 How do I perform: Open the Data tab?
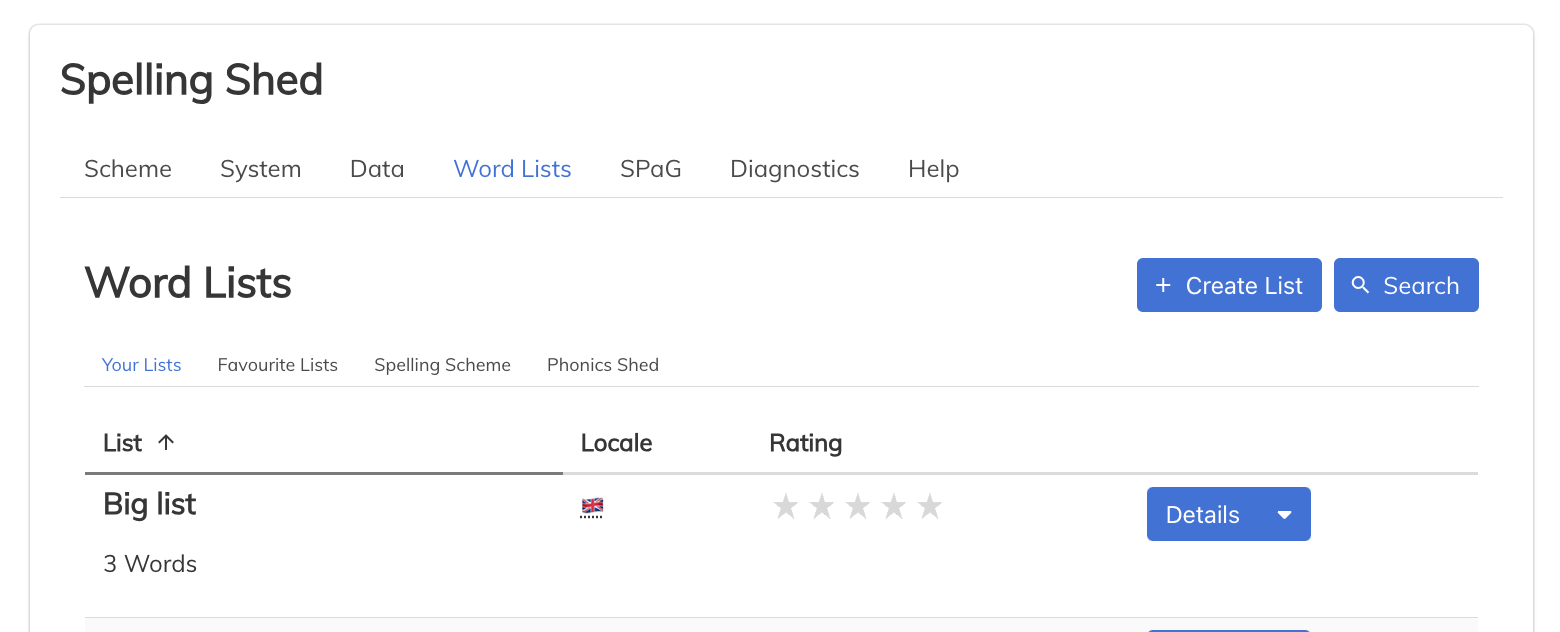pyautogui.click(x=377, y=169)
